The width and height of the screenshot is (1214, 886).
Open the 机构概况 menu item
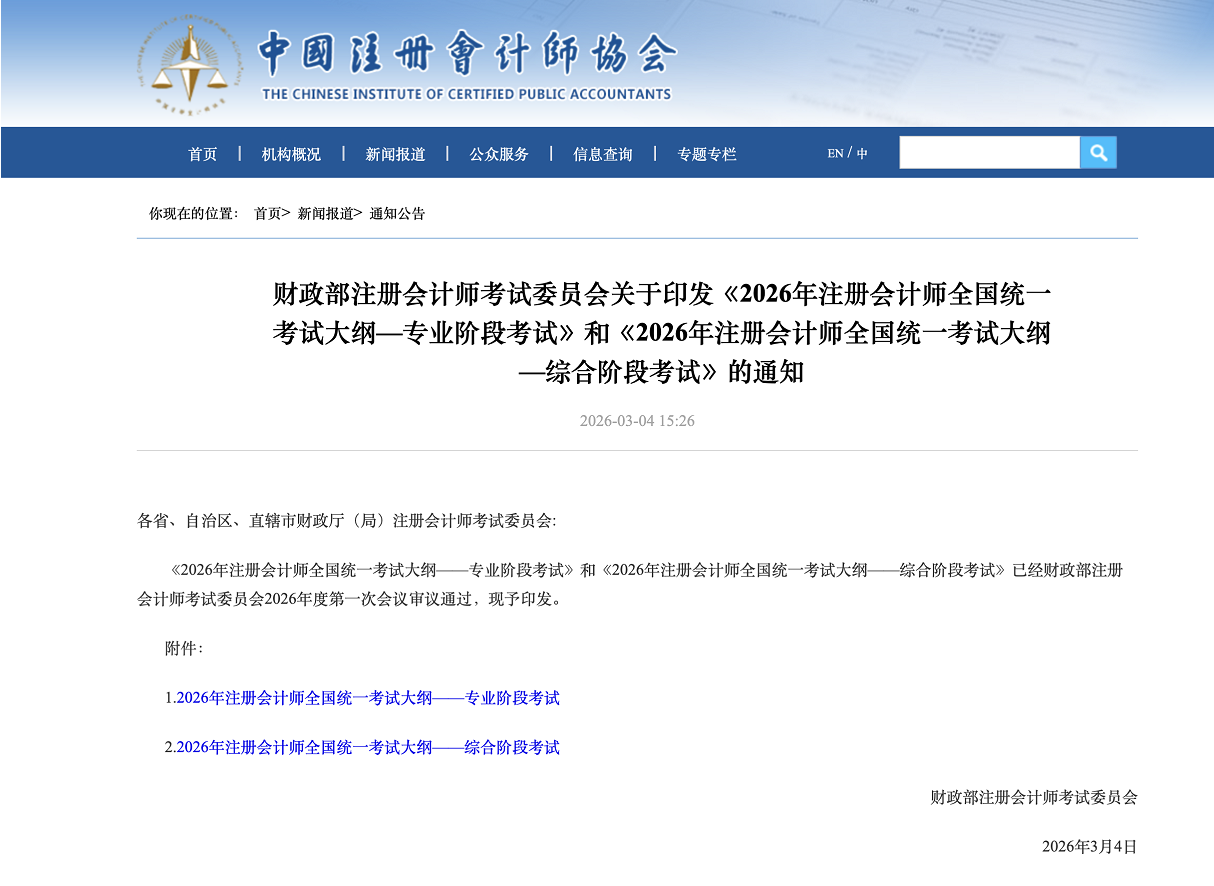[291, 154]
